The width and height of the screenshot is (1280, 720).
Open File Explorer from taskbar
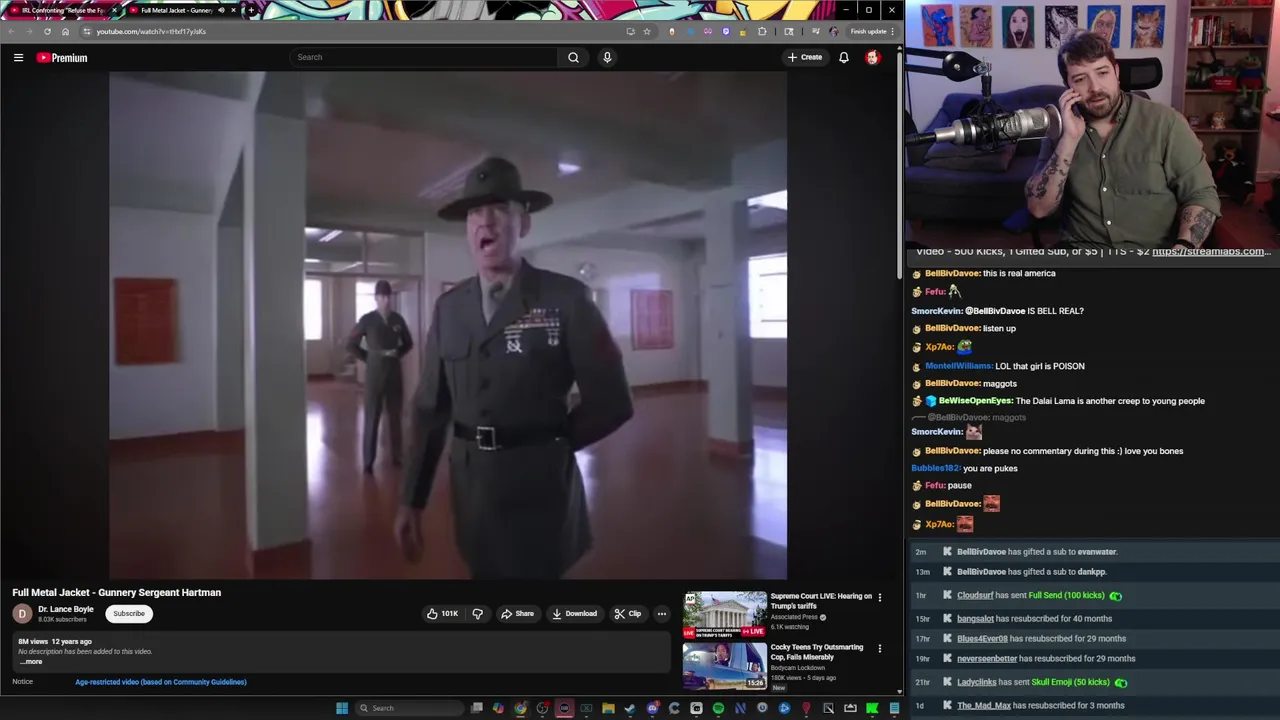coord(608,708)
